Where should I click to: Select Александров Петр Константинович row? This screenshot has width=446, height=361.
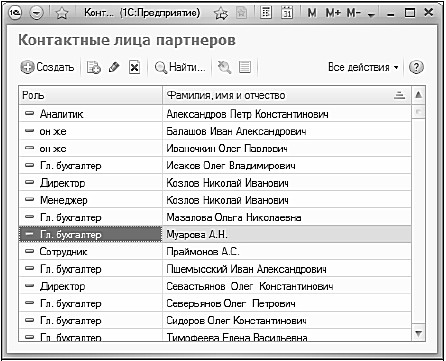(x=215, y=114)
